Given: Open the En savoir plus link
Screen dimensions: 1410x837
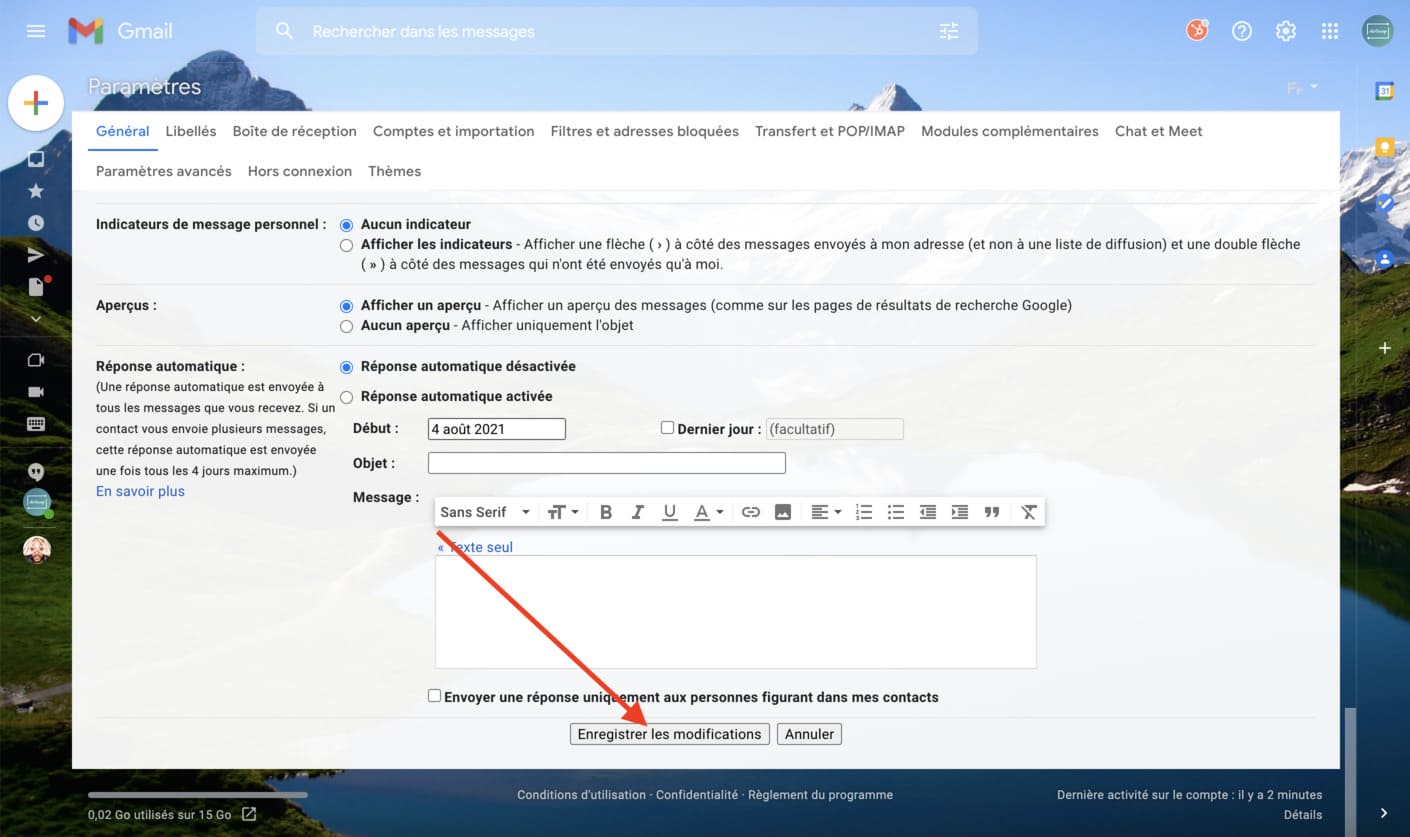Looking at the screenshot, I should 140,491.
